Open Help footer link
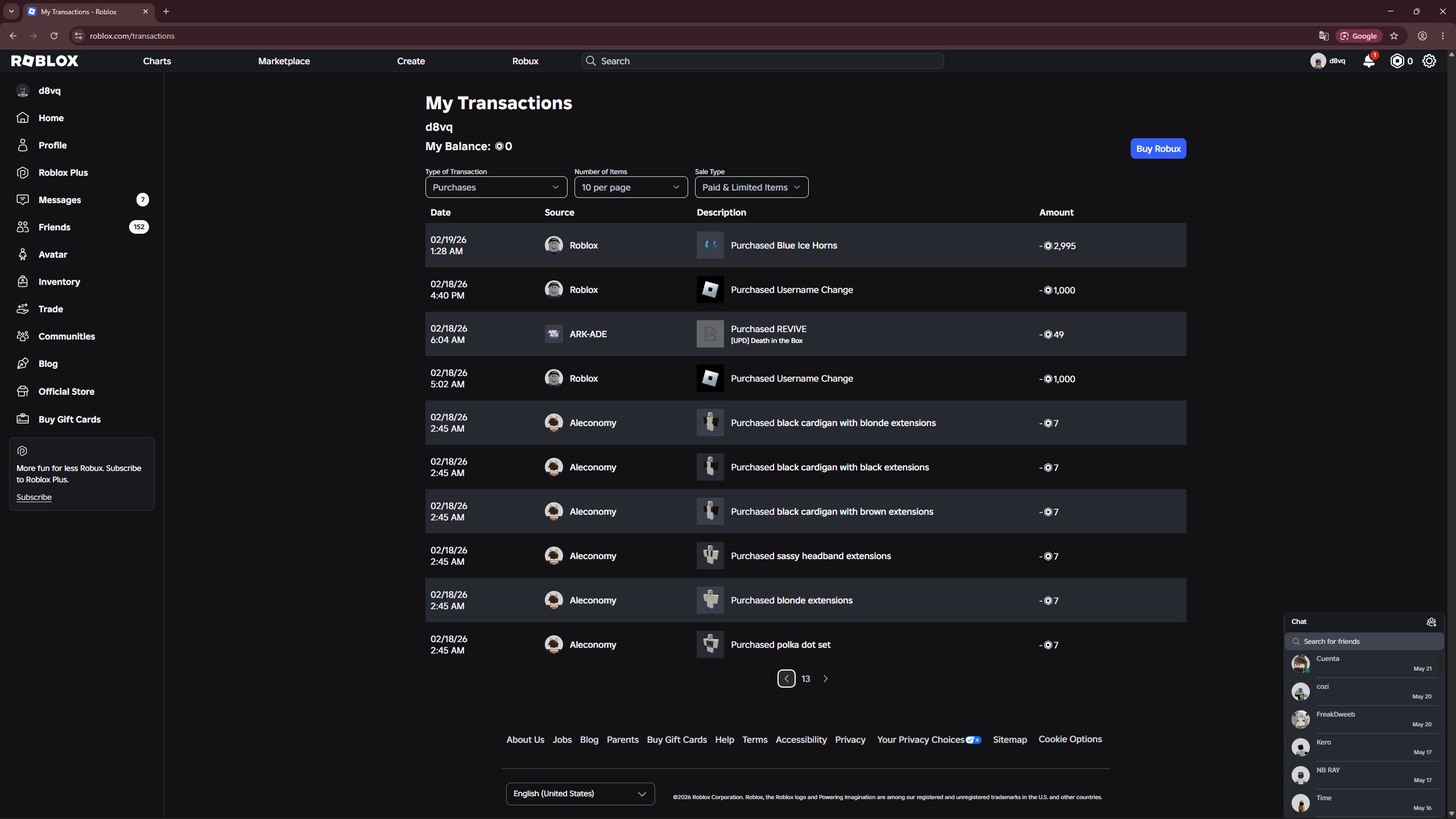 tap(725, 739)
